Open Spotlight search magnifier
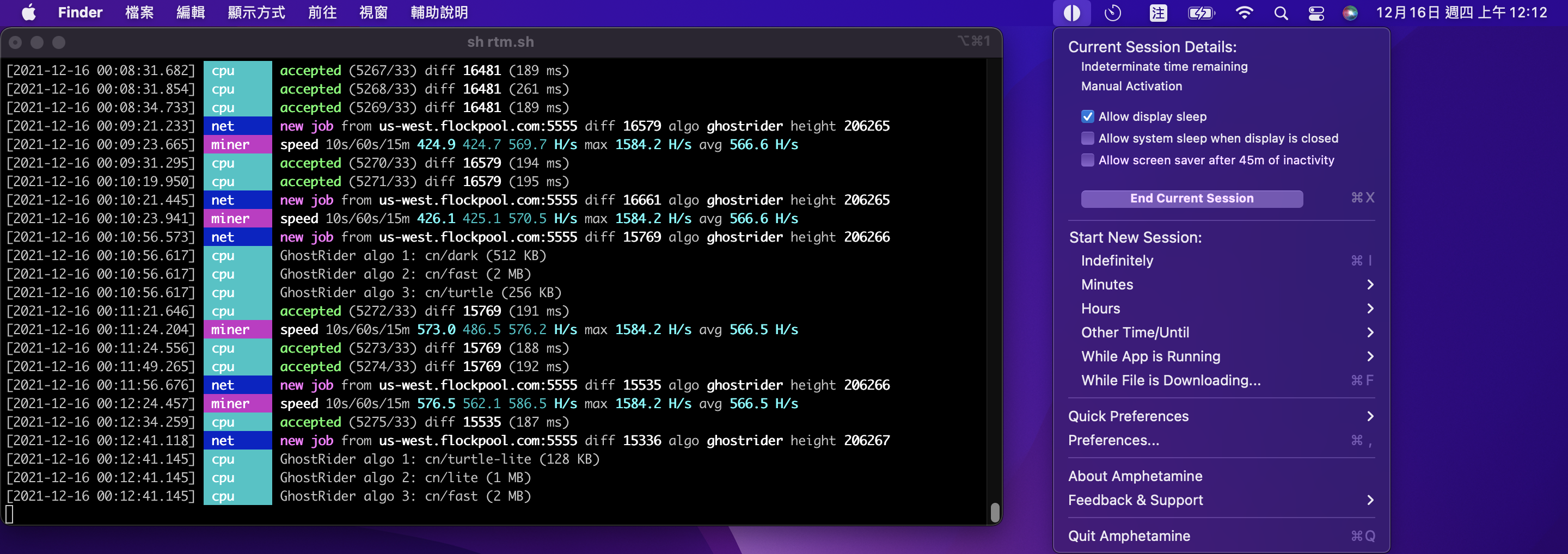Image resolution: width=1568 pixels, height=554 pixels. coord(1281,13)
